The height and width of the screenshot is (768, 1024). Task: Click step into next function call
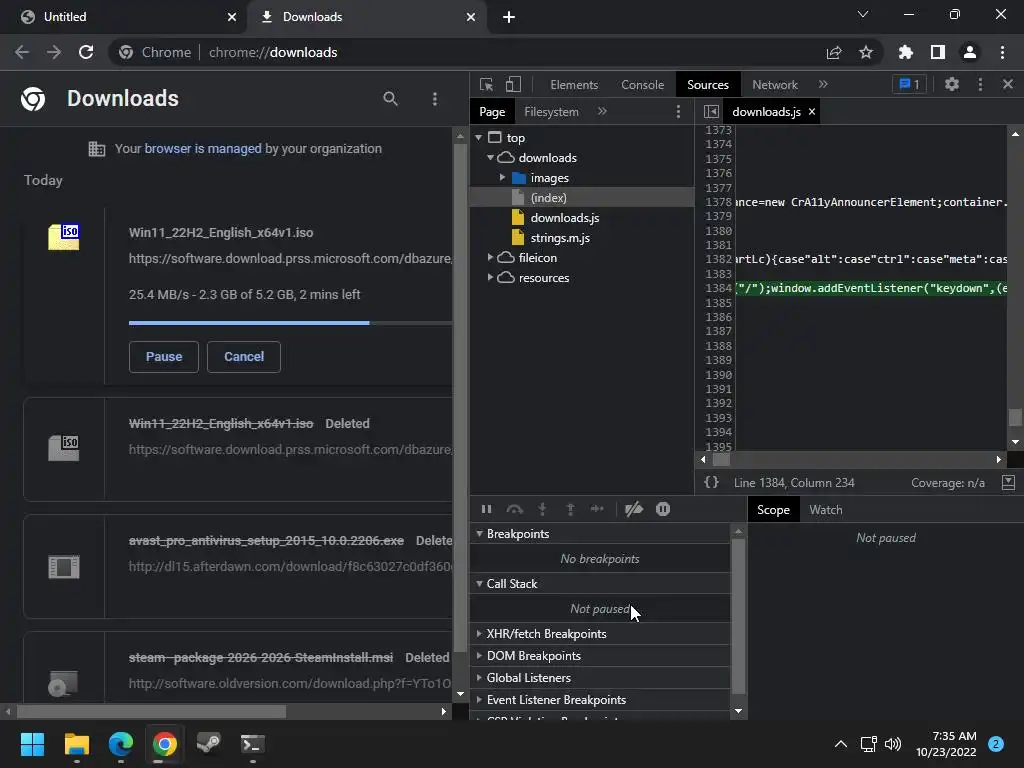(542, 509)
